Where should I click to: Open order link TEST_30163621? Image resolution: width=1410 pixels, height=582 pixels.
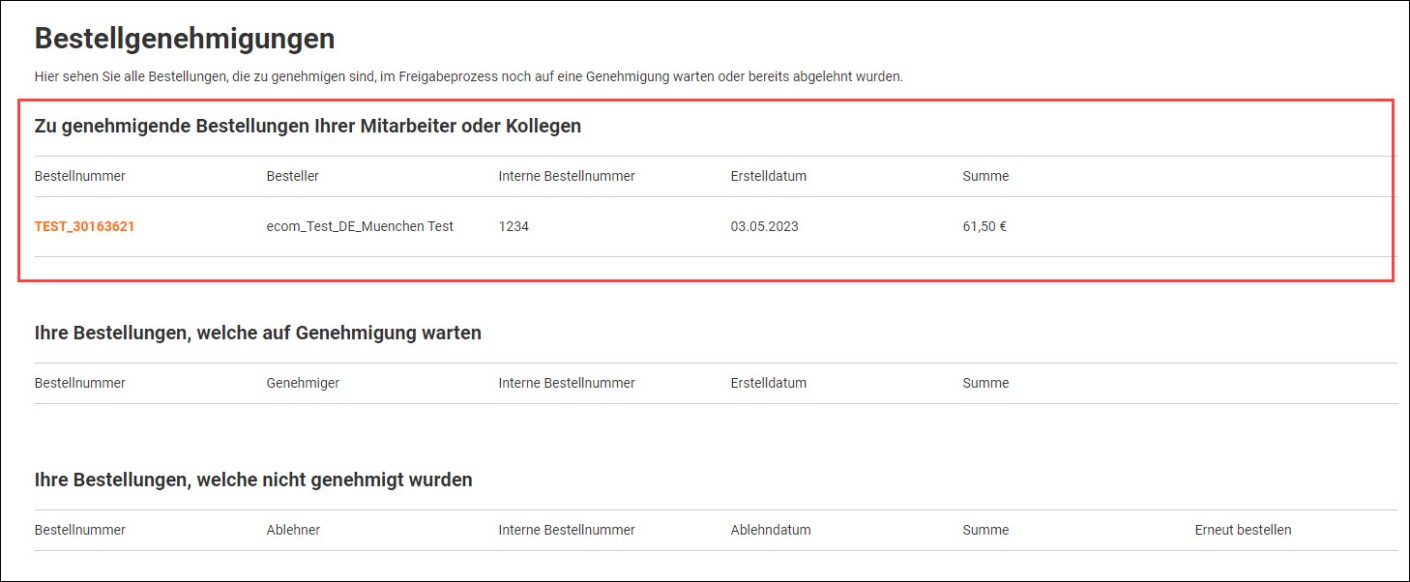(84, 227)
